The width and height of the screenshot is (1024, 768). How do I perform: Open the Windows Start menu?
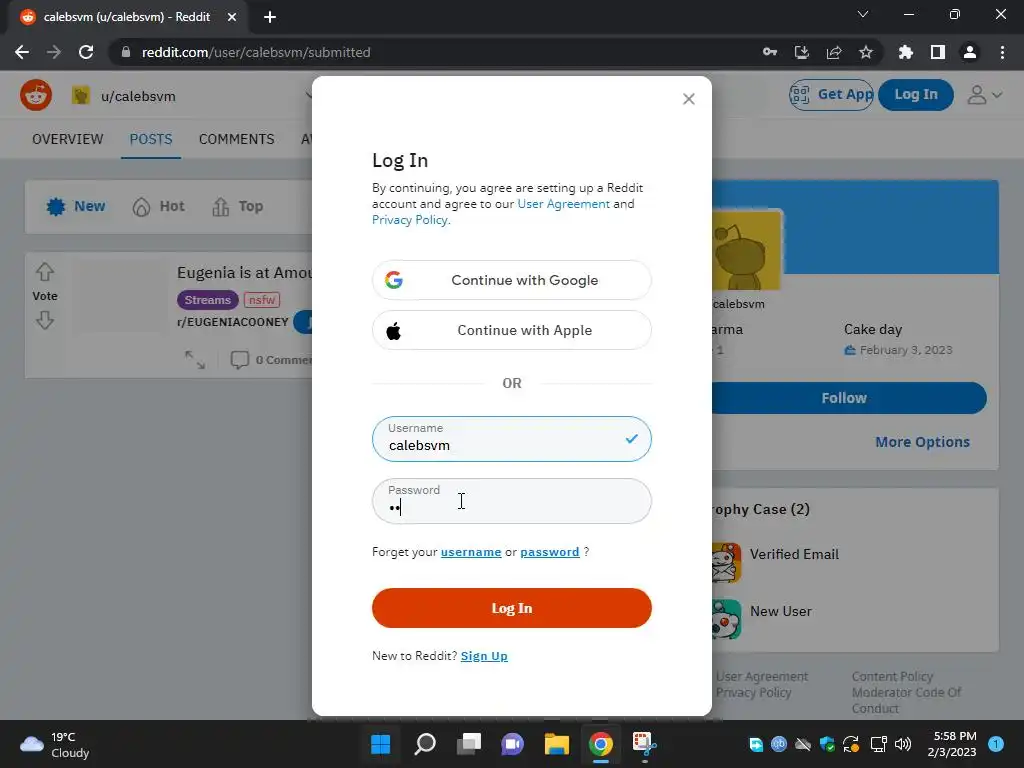[x=380, y=744]
